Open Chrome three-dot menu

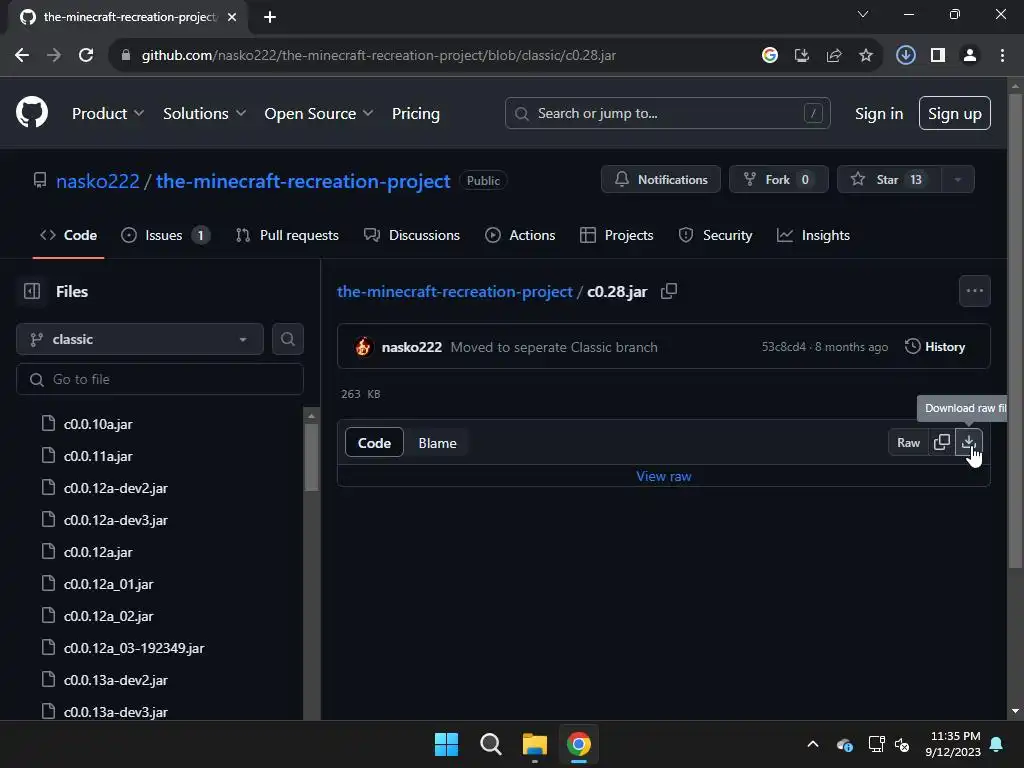coord(1002,55)
